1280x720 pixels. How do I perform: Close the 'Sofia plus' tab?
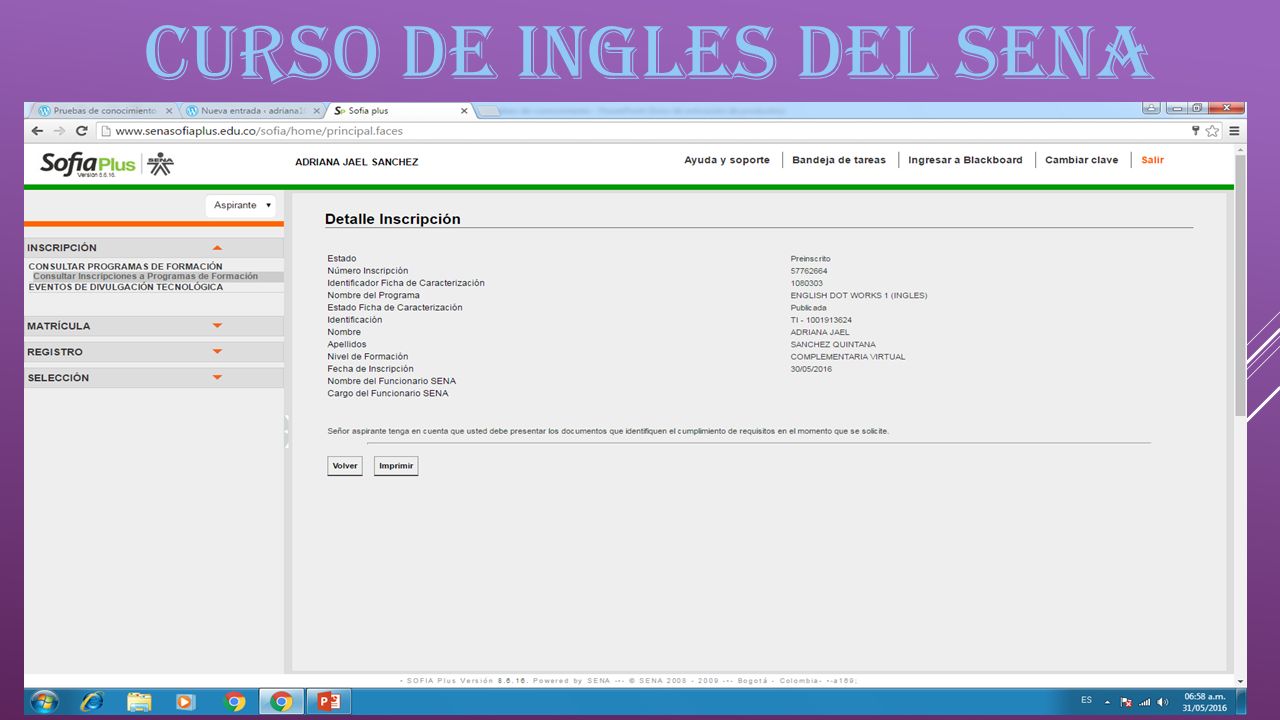464,111
